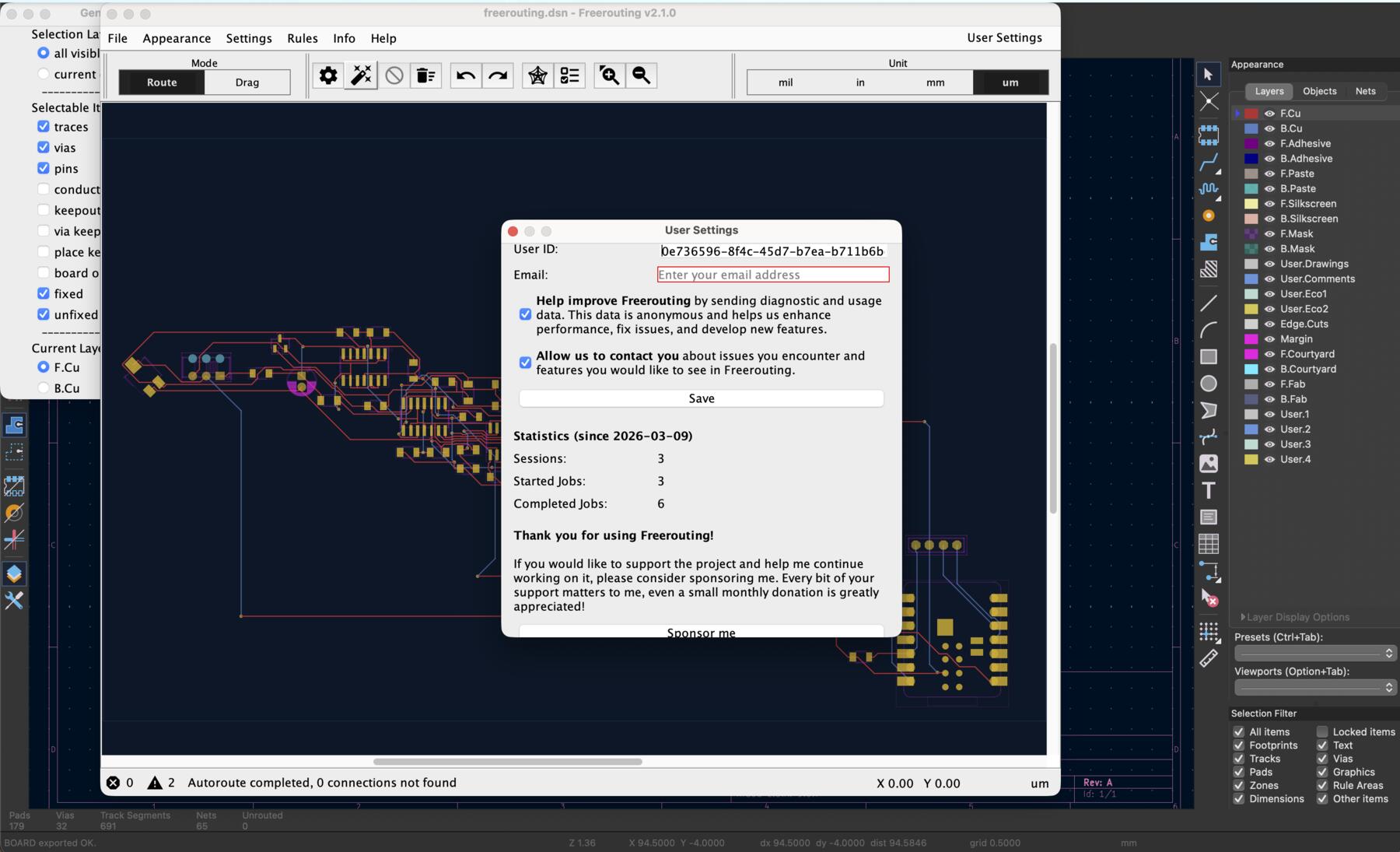The width and height of the screenshot is (1400, 852).
Task: Toggle the fixed items checkbox
Action: click(44, 293)
